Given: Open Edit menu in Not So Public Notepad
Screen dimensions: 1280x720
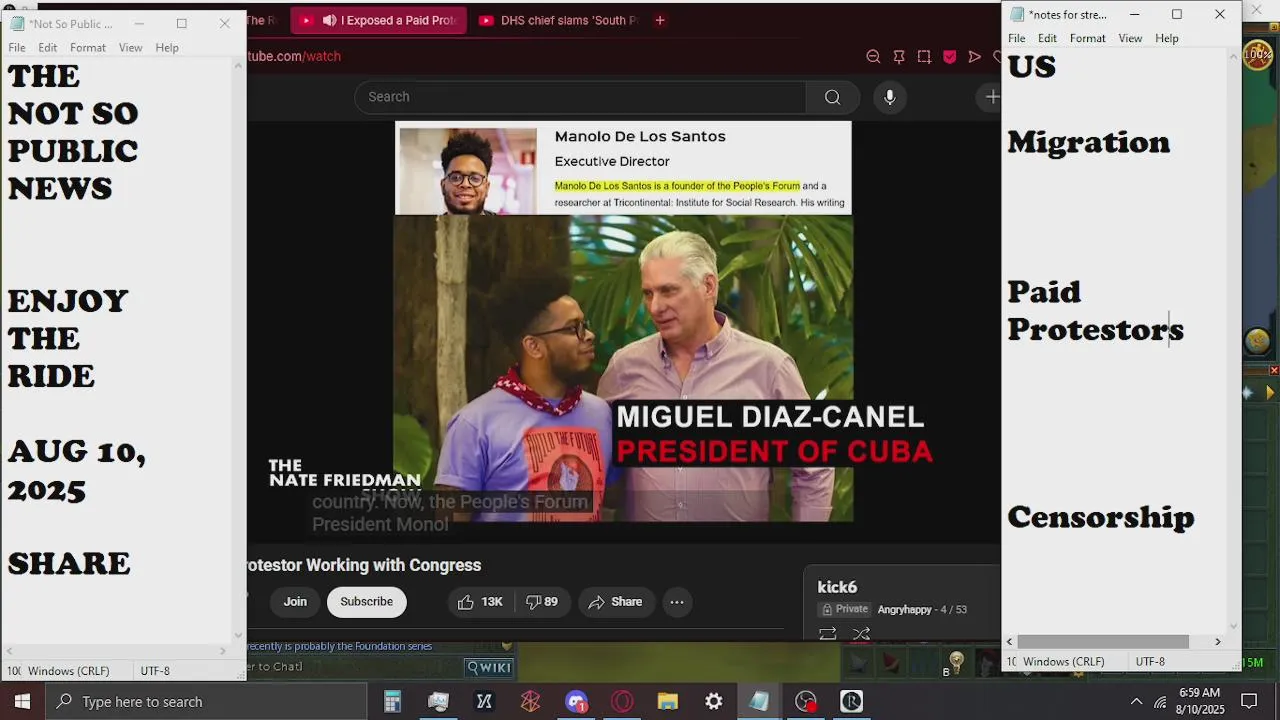Looking at the screenshot, I should pyautogui.click(x=48, y=48).
